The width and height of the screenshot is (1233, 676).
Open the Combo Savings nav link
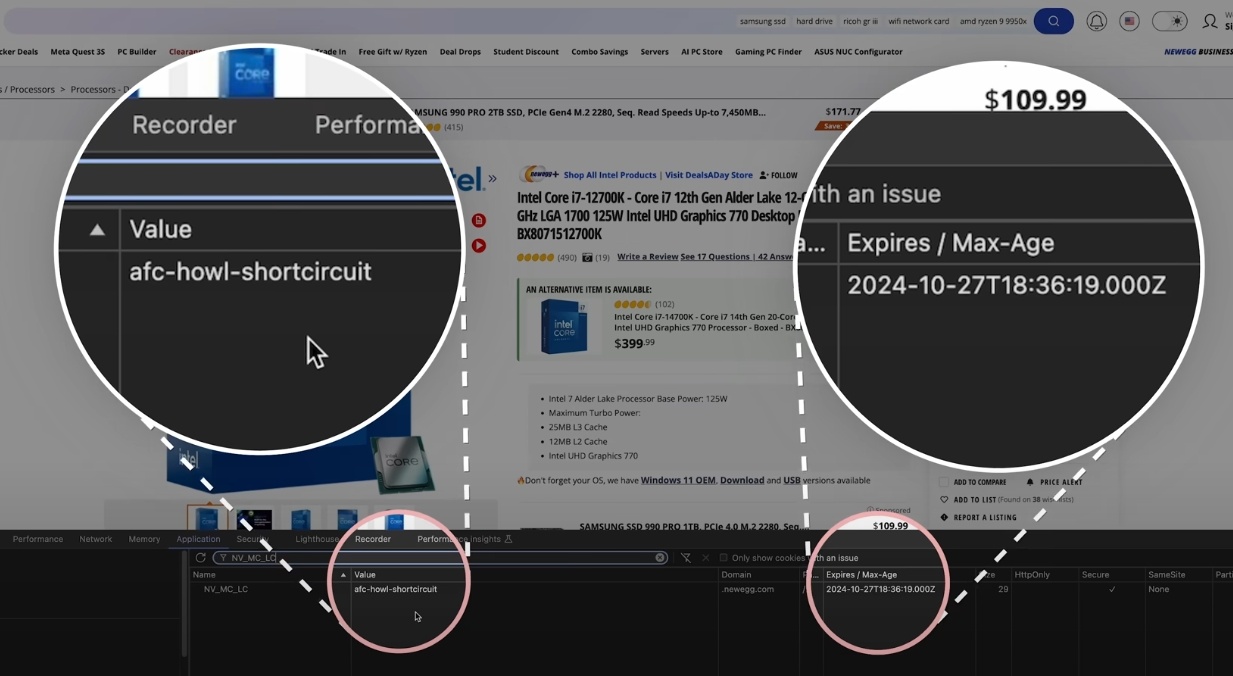pyautogui.click(x=600, y=52)
